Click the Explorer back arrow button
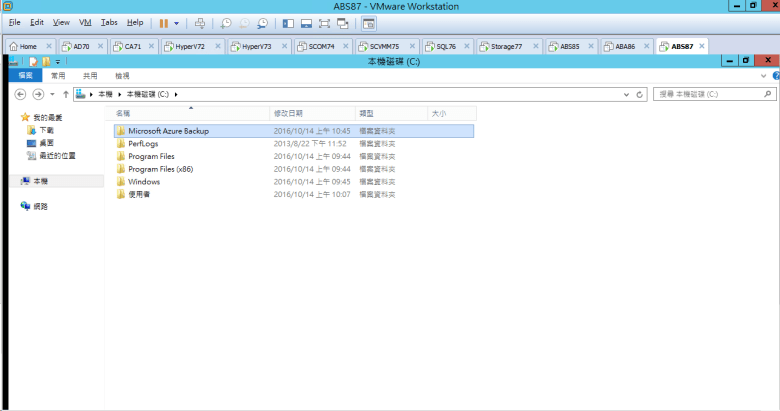Screen dimensions: 780x411 pyautogui.click(x=21, y=94)
